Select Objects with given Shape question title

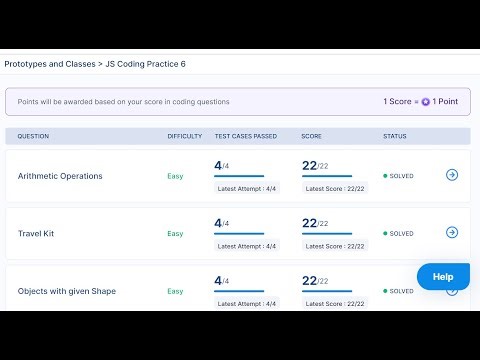click(67, 291)
